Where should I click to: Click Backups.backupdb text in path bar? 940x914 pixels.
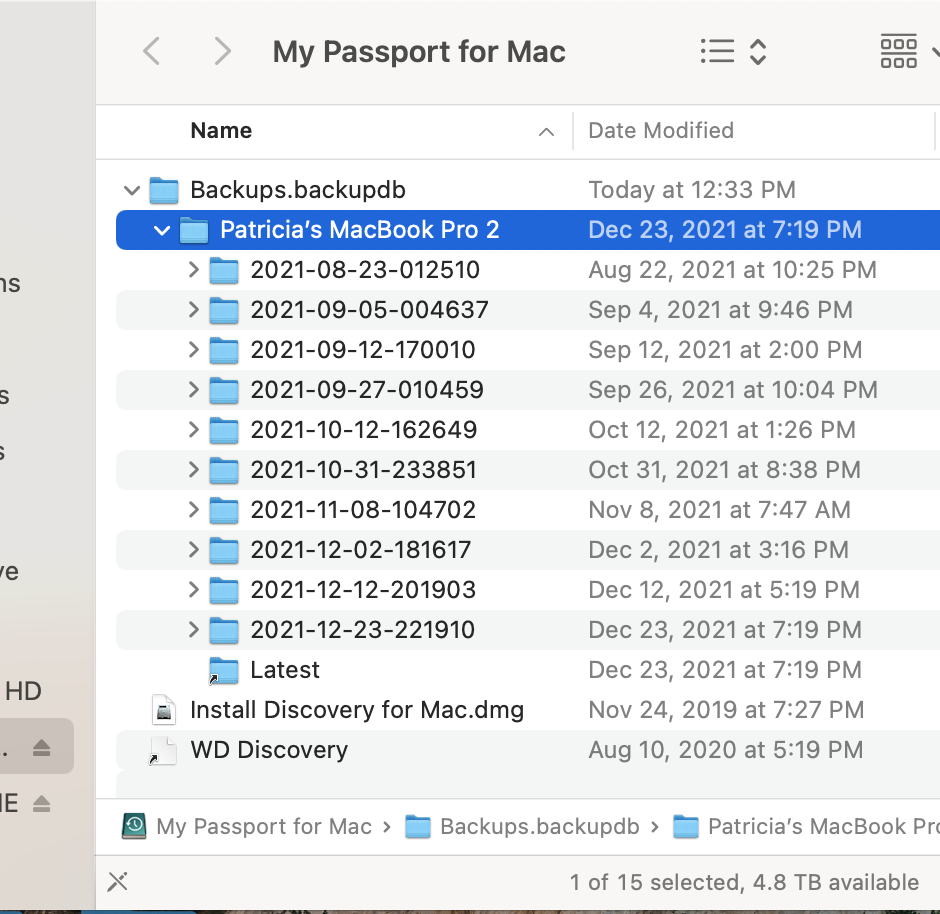point(540,827)
